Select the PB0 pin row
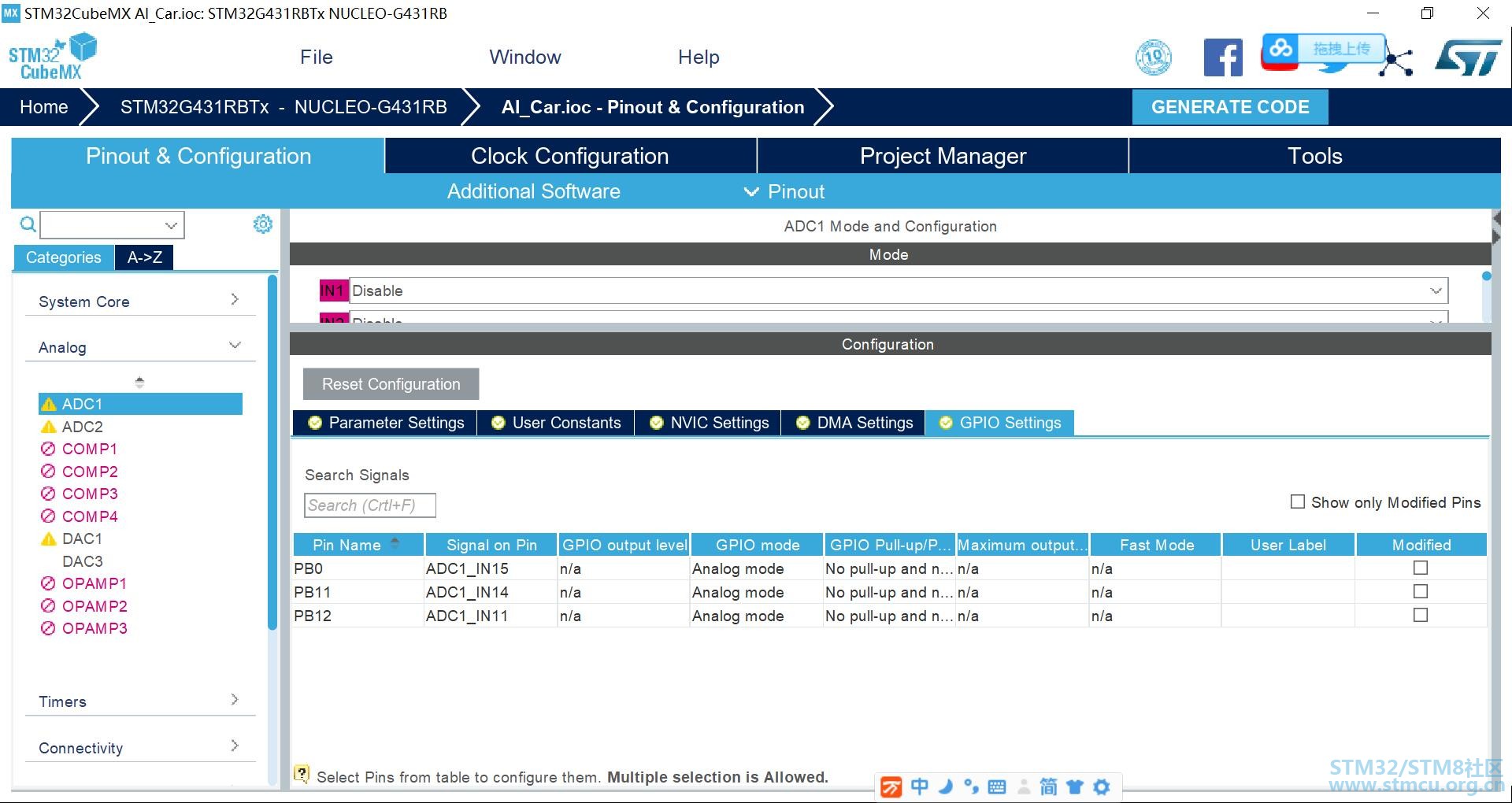This screenshot has width=1512, height=803. point(890,568)
